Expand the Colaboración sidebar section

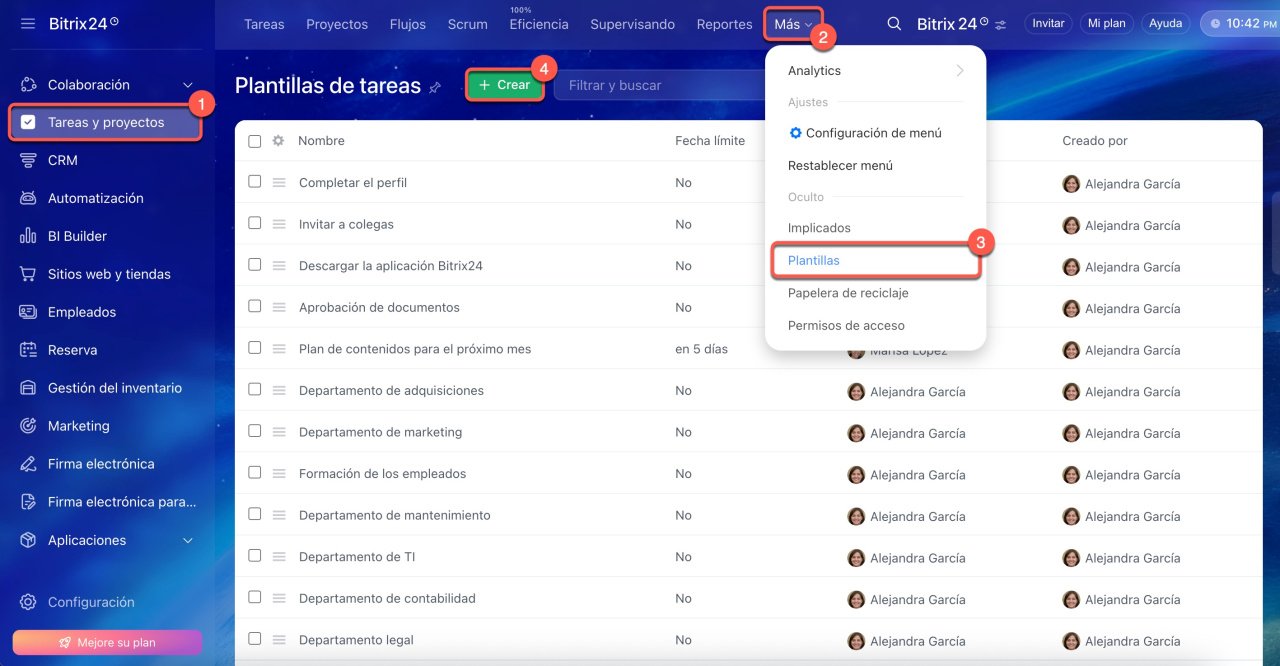click(187, 85)
